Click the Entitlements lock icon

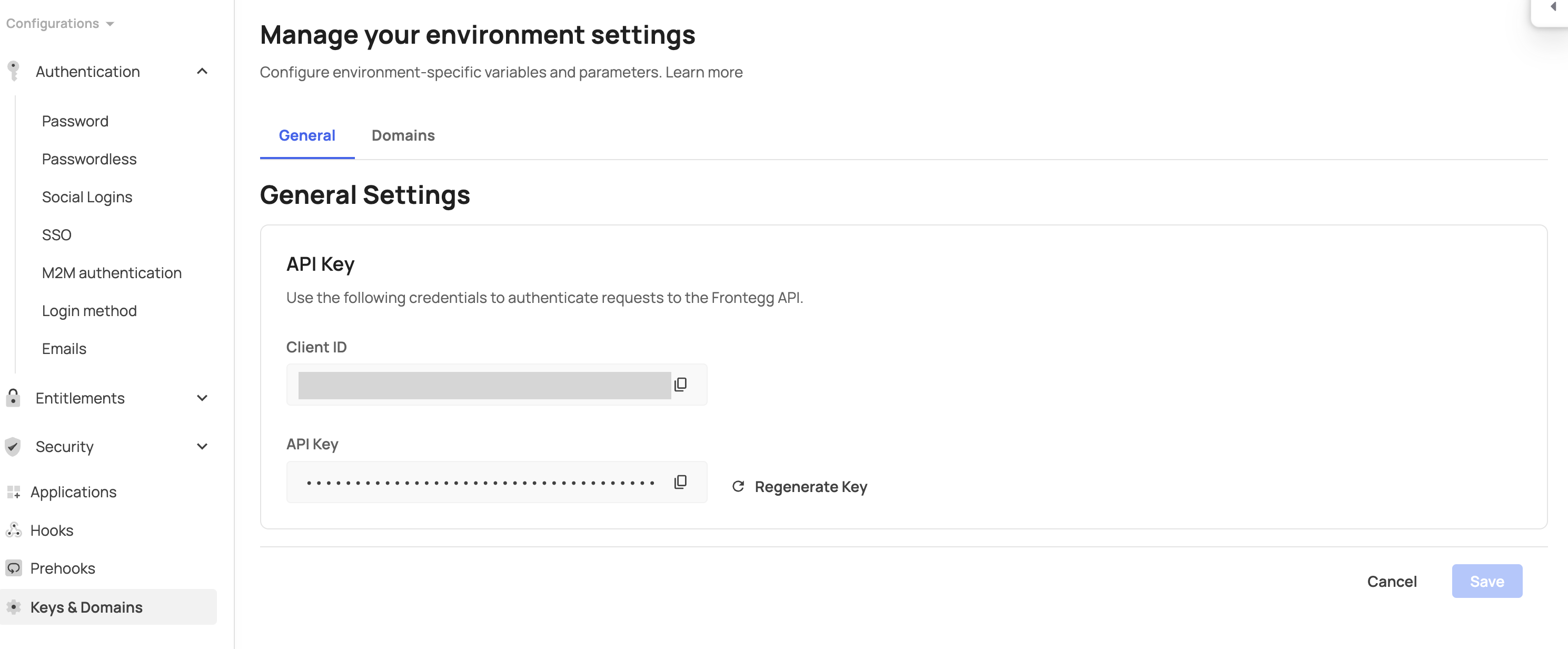point(13,398)
